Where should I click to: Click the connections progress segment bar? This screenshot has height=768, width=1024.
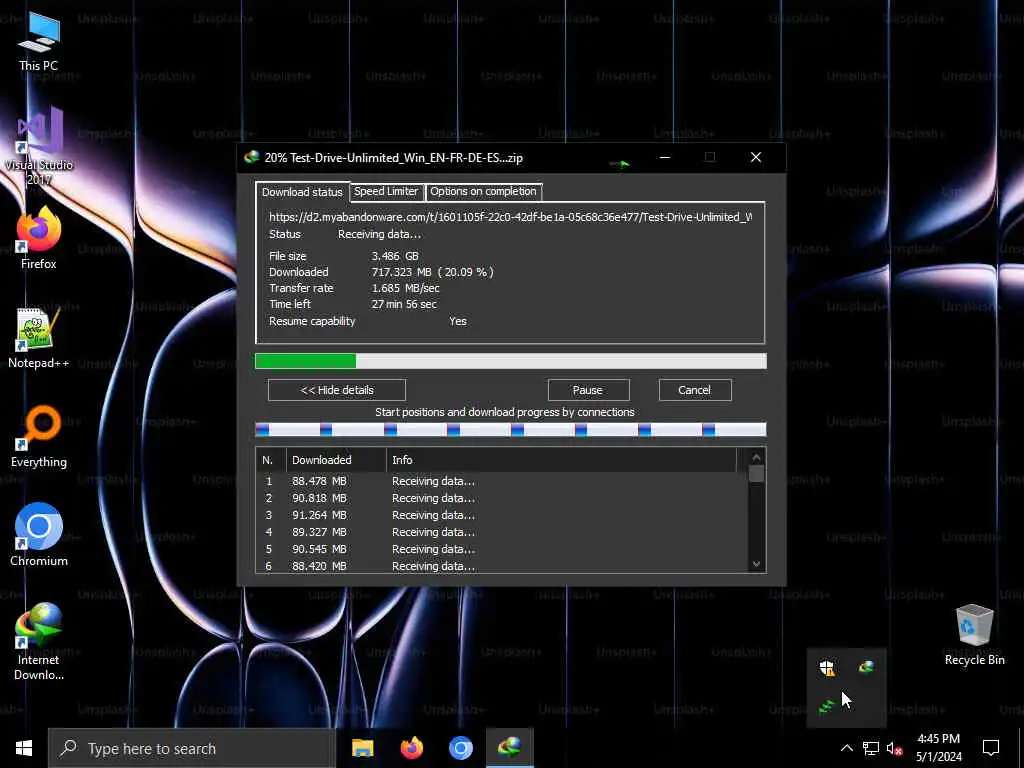(x=511, y=429)
